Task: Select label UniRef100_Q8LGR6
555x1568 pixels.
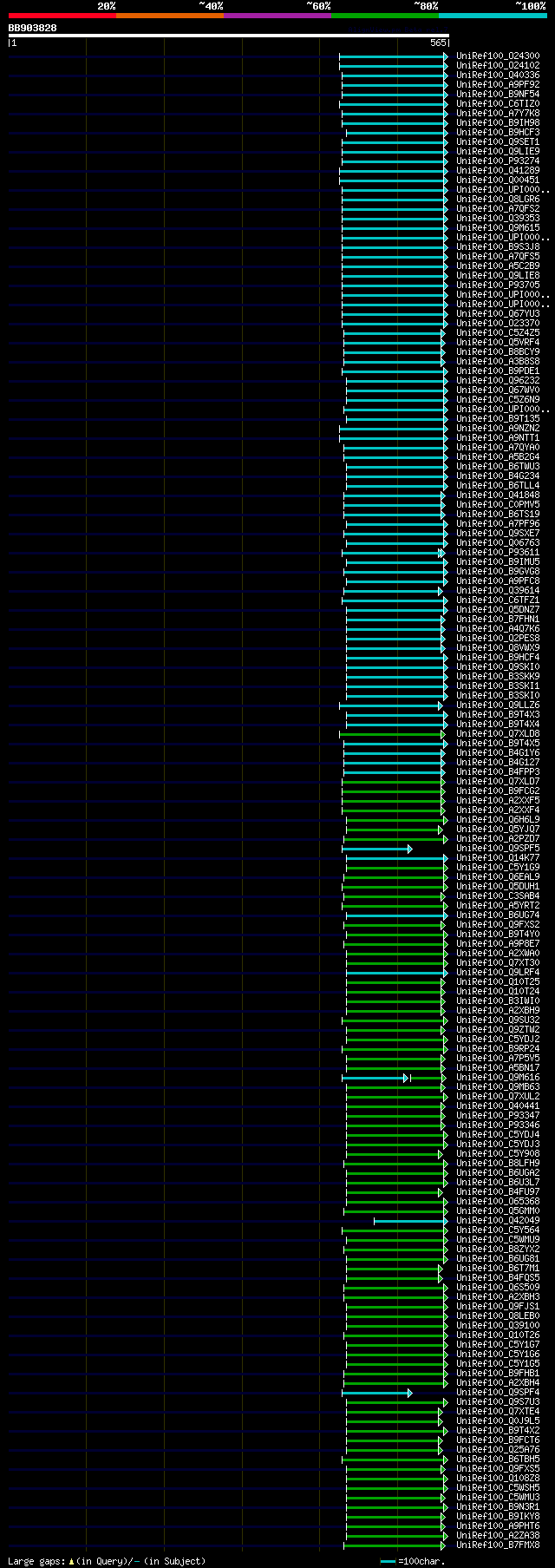Action: (x=498, y=200)
